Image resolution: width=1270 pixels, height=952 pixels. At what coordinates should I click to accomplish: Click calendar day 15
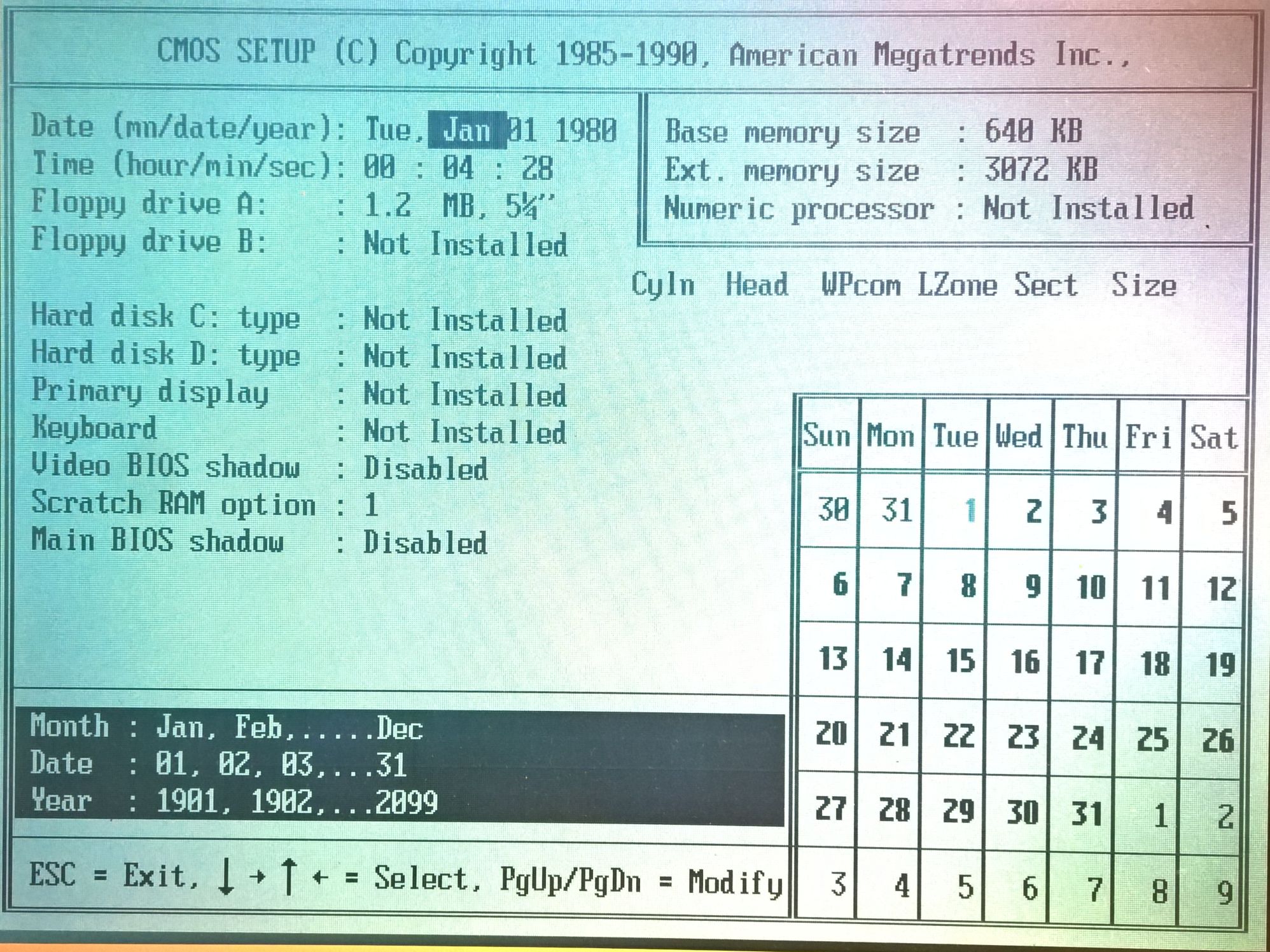coord(960,661)
